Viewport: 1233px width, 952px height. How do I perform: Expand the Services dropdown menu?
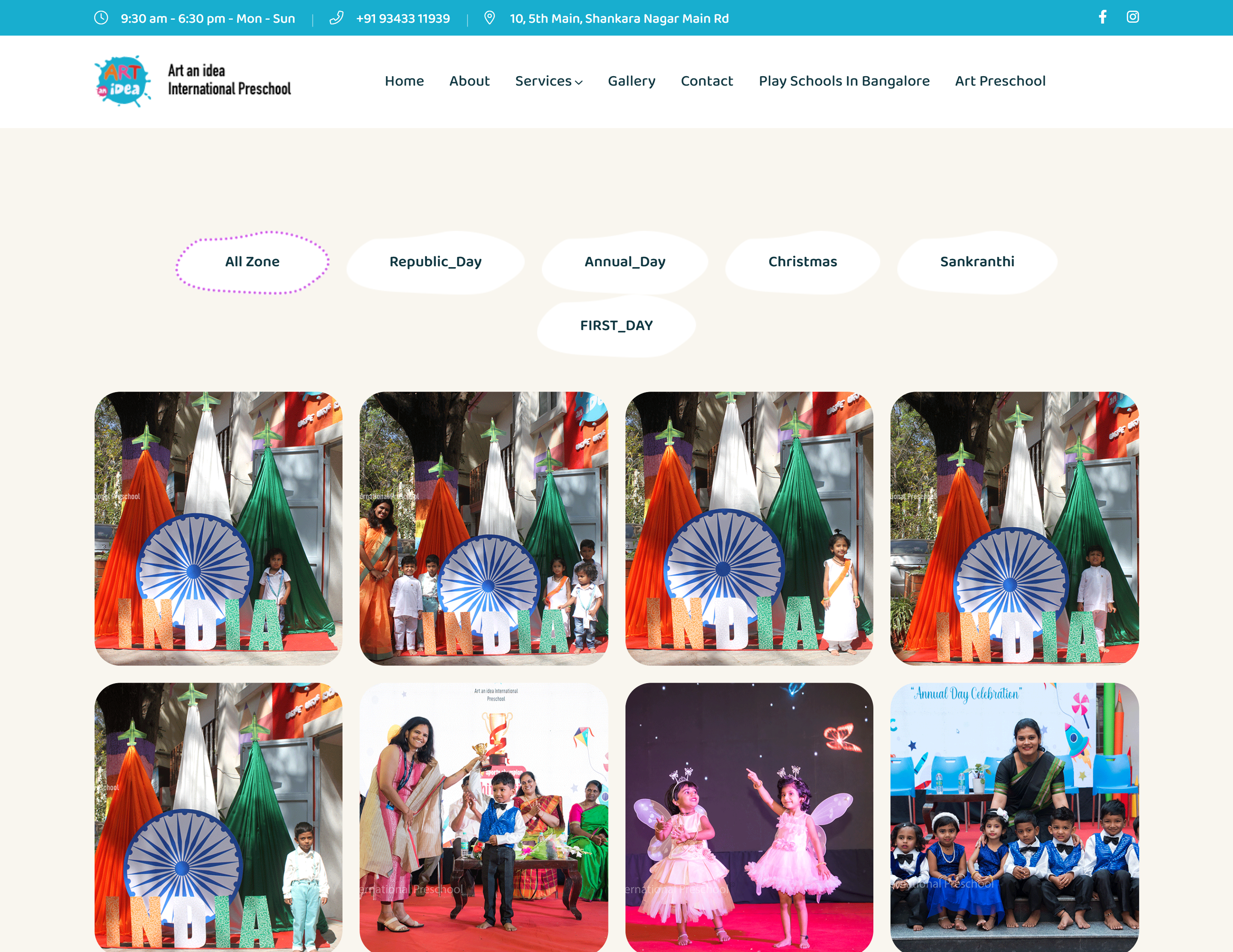point(548,81)
